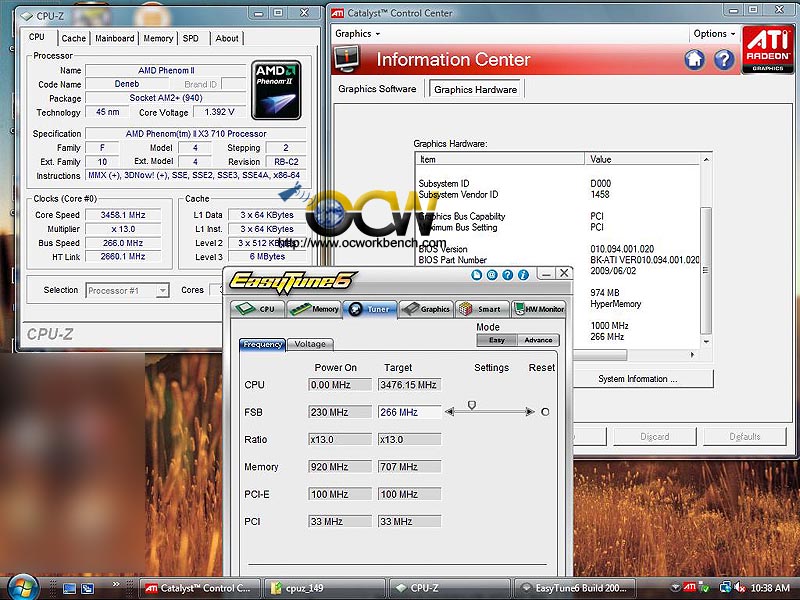Screen dimensions: 800x600
Task: Click the Memory Target 707 MHz value
Action: pyautogui.click(x=409, y=467)
